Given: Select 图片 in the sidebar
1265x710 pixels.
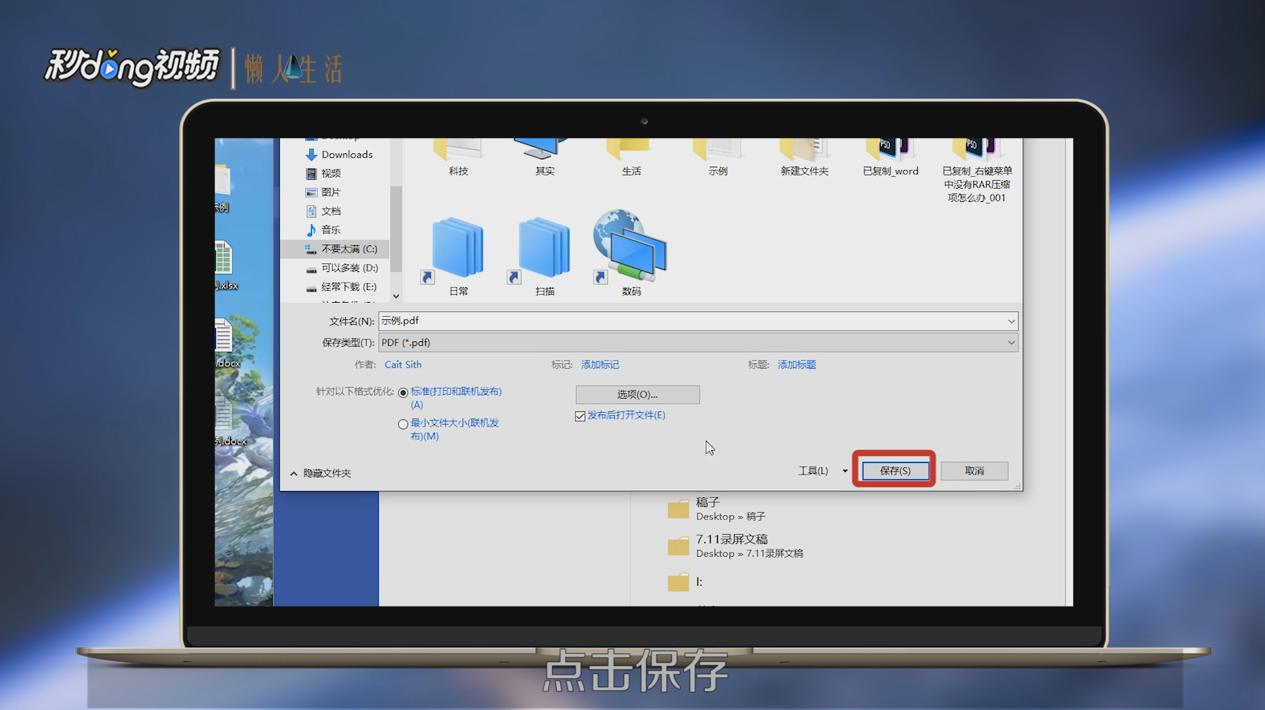Looking at the screenshot, I should (x=324, y=192).
